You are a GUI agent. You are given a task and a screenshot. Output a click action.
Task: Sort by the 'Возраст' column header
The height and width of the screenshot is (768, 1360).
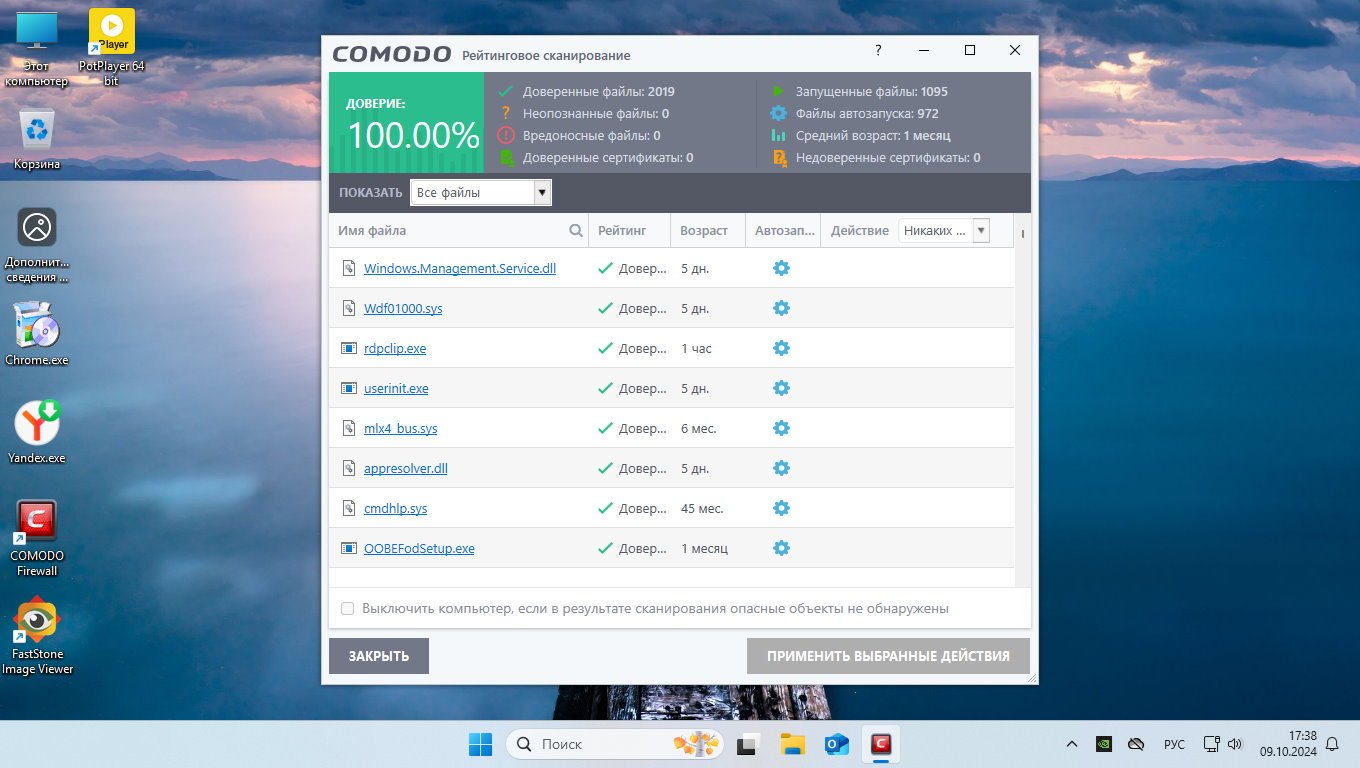(704, 231)
